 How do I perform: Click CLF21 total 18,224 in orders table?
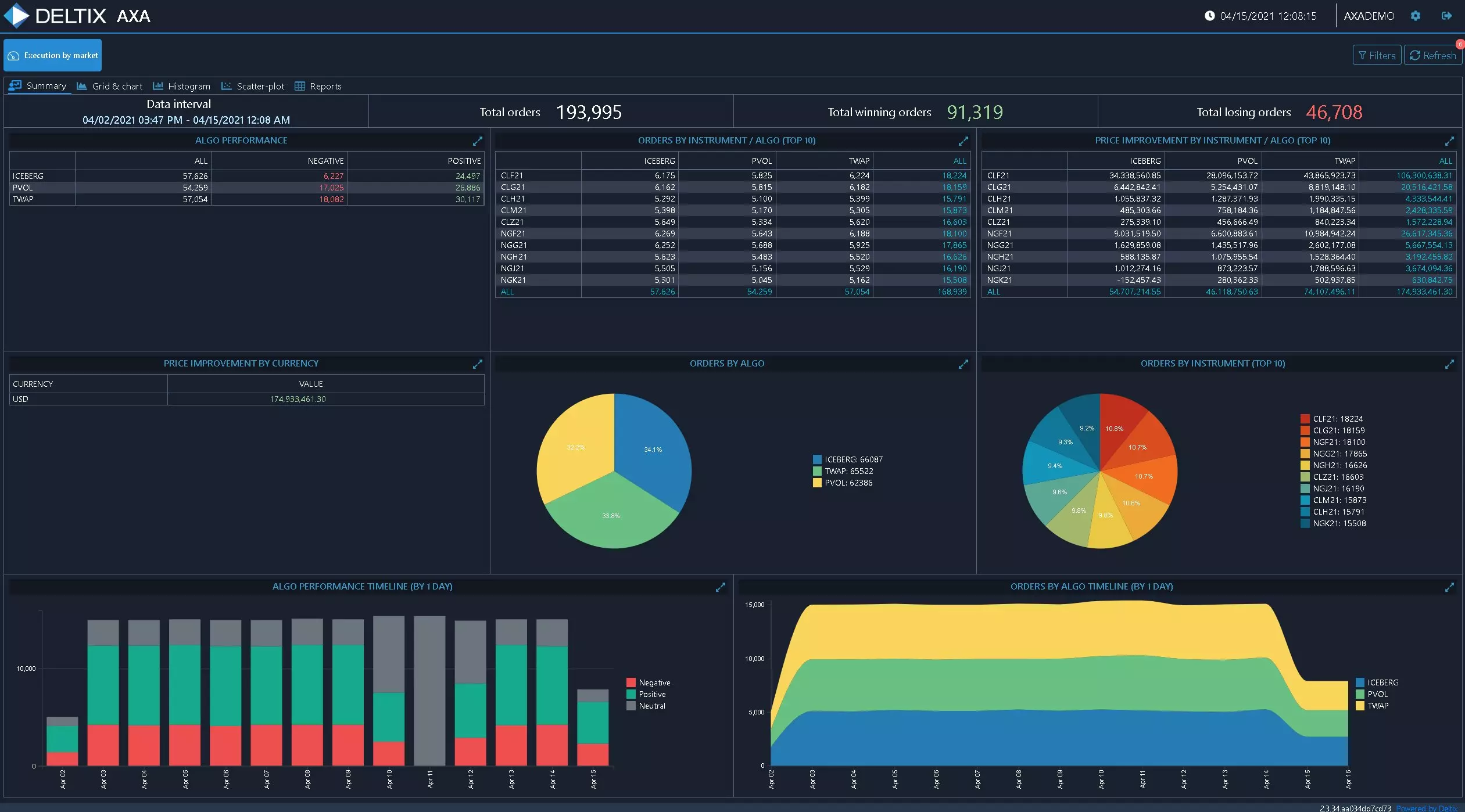[954, 175]
